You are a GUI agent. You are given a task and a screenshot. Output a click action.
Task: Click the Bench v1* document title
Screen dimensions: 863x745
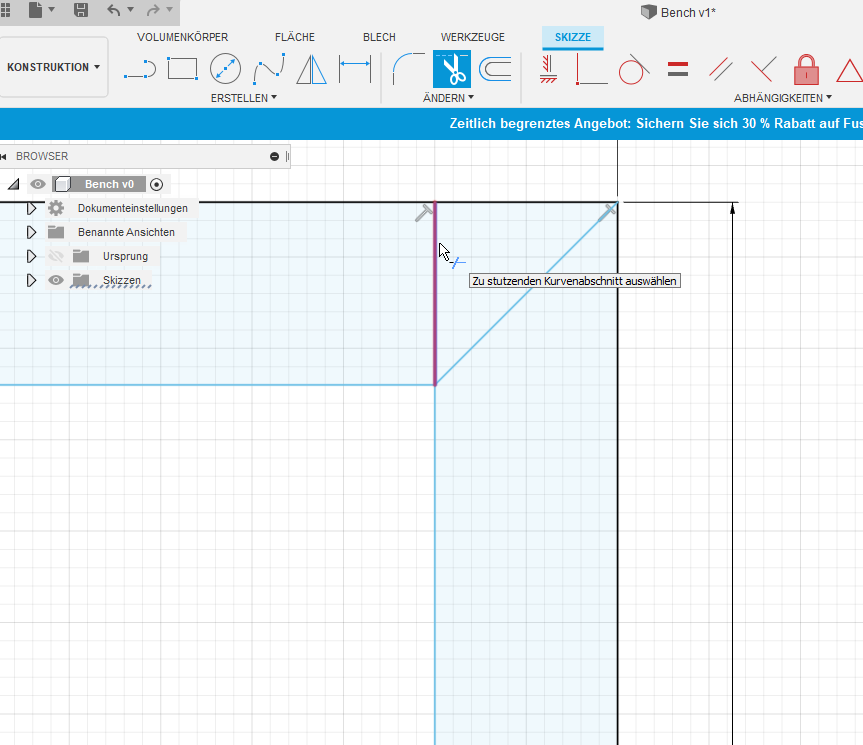[688, 13]
